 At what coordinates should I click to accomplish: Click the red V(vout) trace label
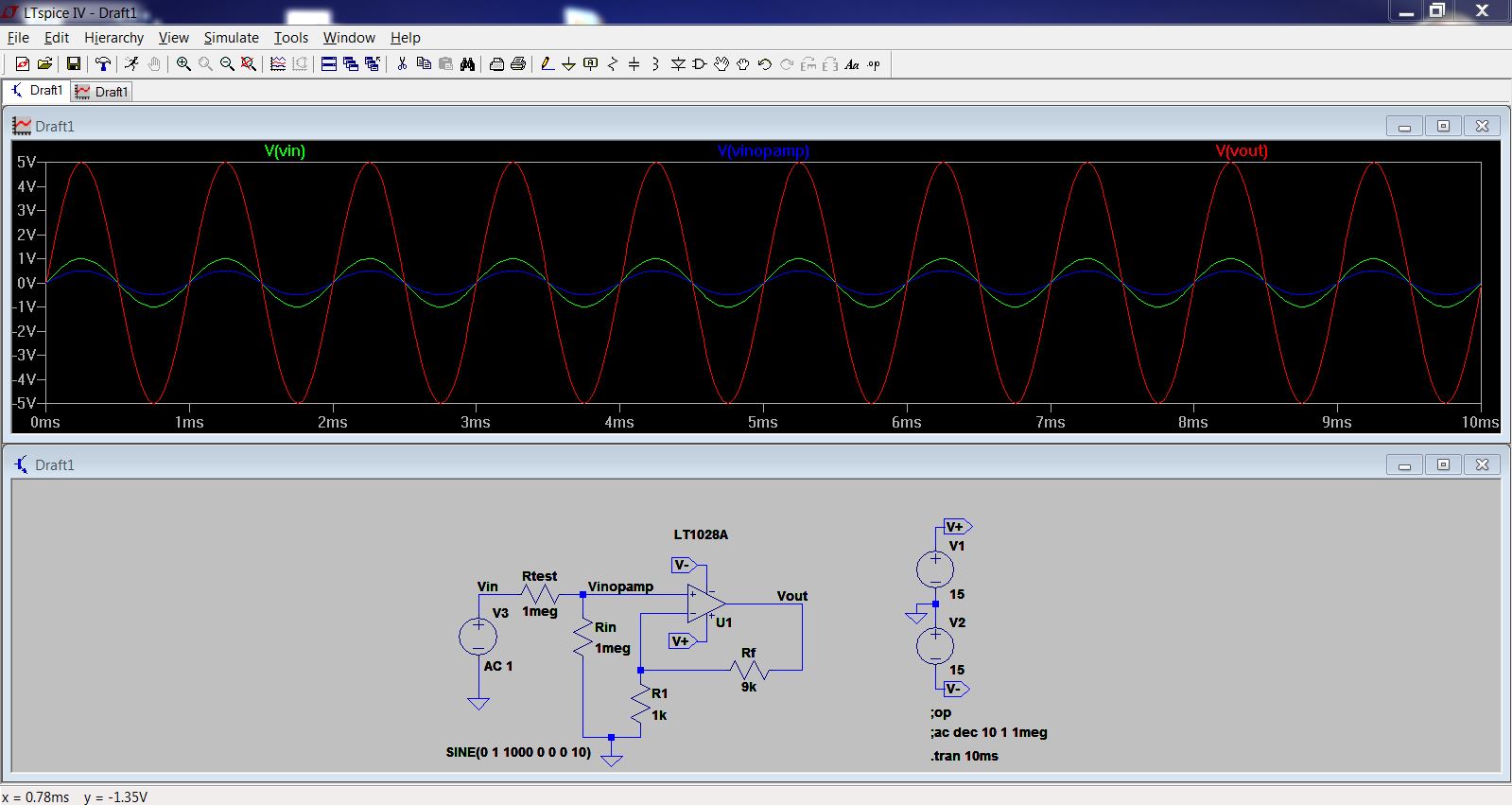click(x=1242, y=150)
